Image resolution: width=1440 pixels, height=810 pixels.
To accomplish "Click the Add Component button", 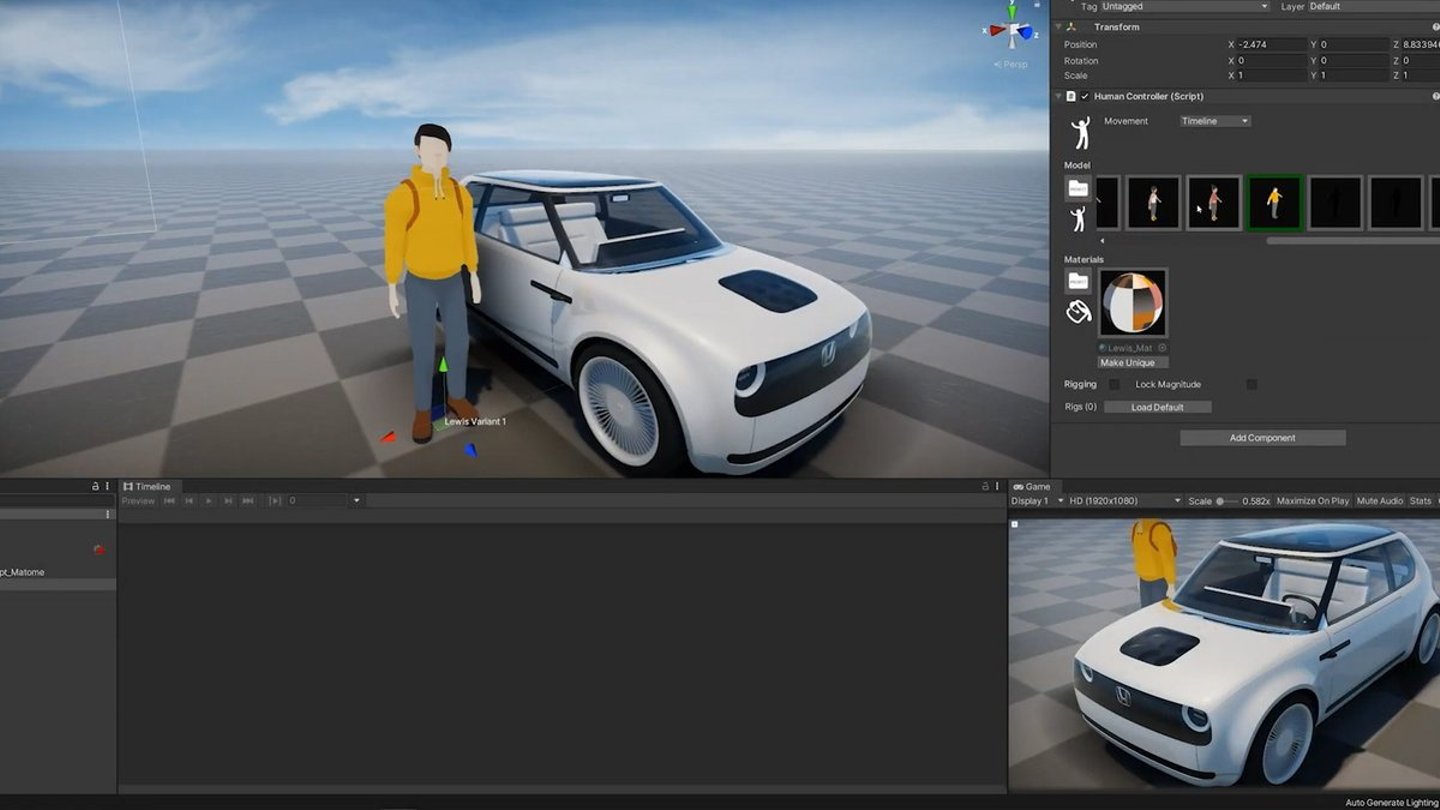I will 1262,438.
